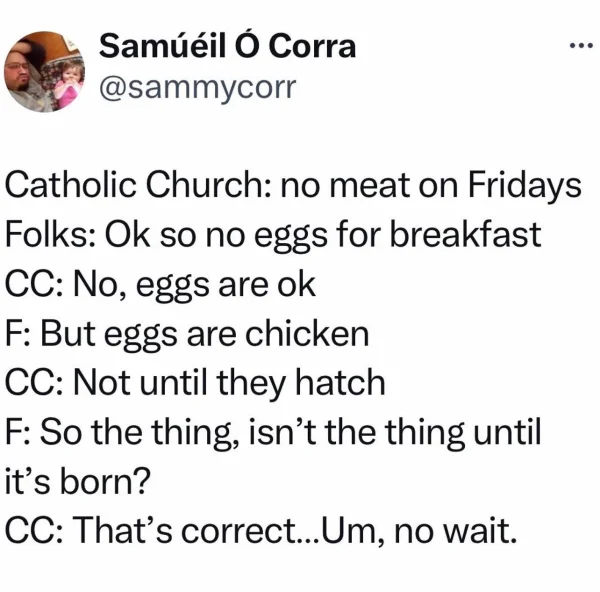Screen dimensions: 600x592
Task: Select the last line 'CC: That's correct...Um, no wait.'
Action: coord(261,530)
